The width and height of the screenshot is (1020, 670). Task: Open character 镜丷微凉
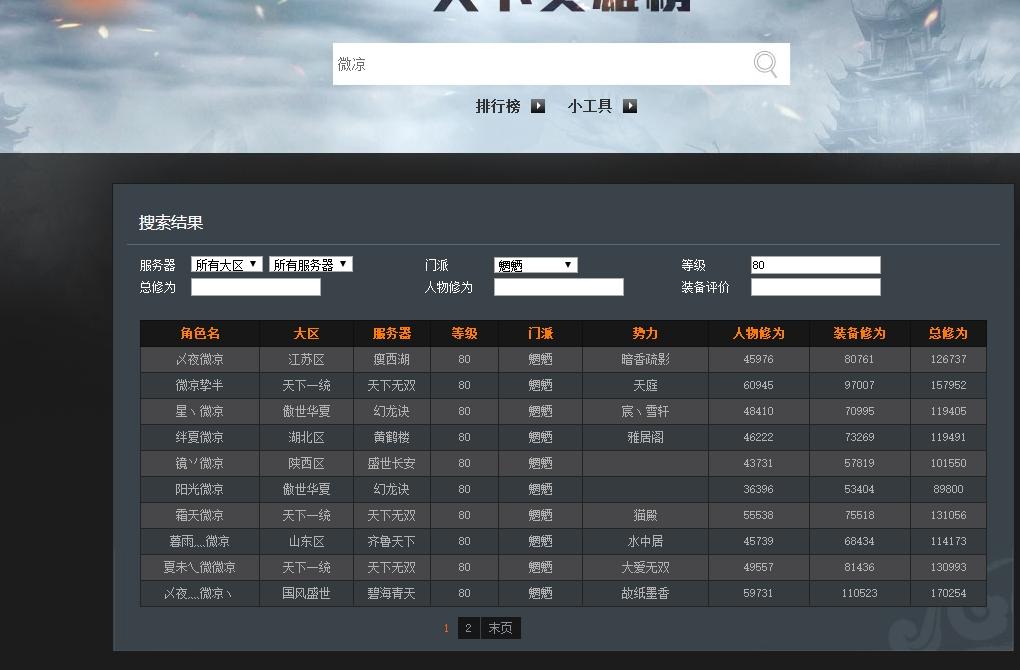coord(200,463)
